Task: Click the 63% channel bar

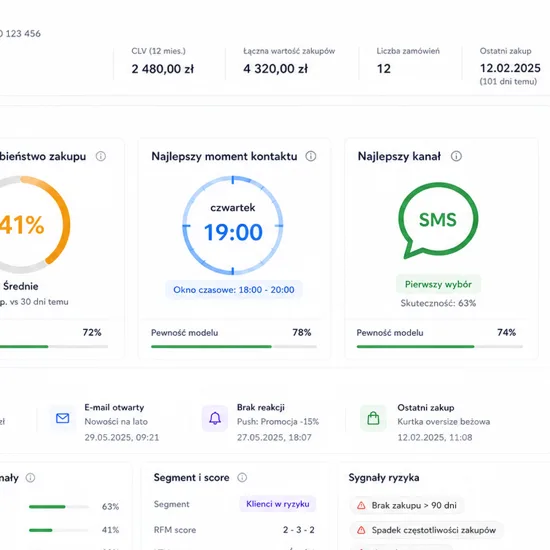Action: tap(59, 507)
